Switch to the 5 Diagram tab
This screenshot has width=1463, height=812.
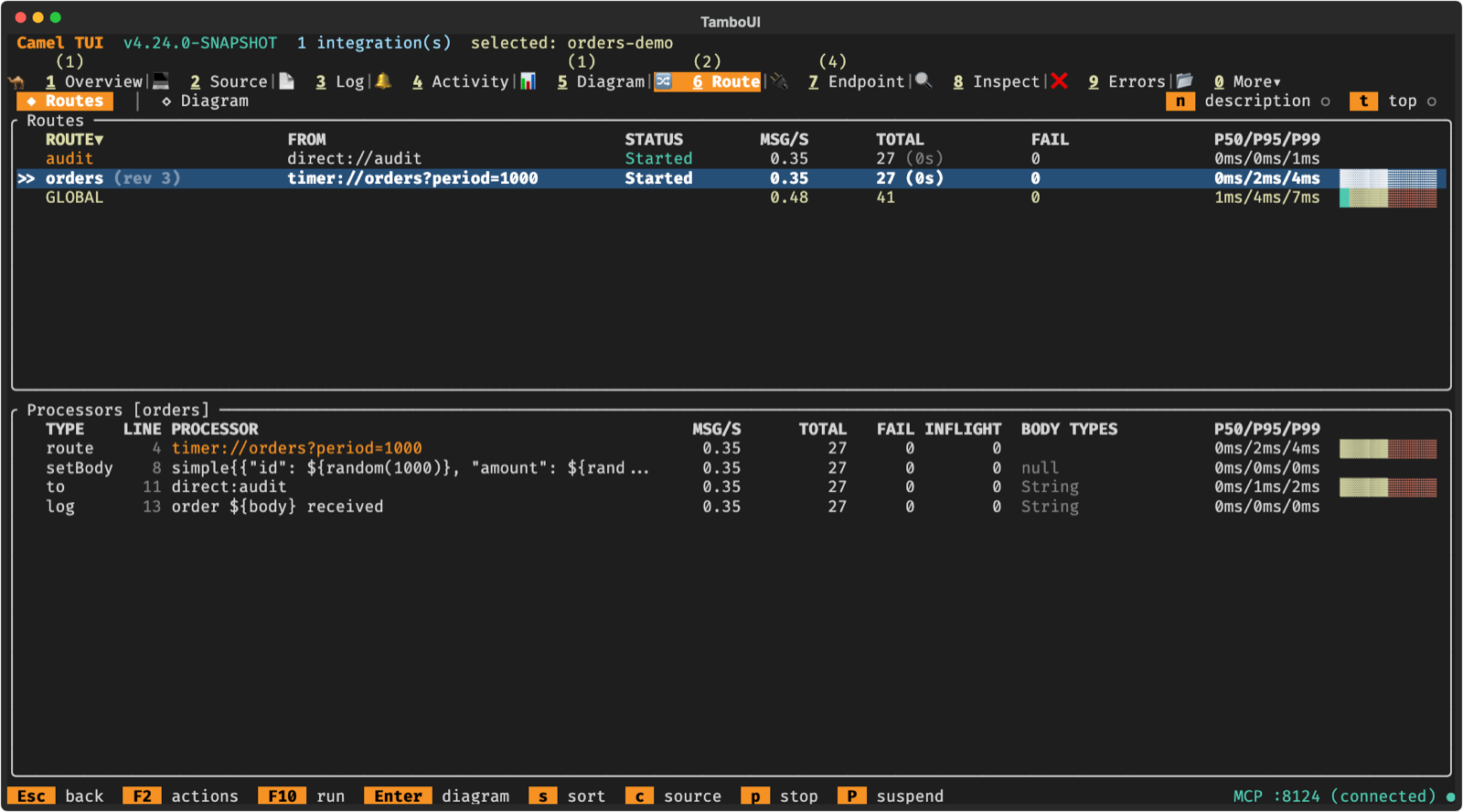tap(601, 81)
